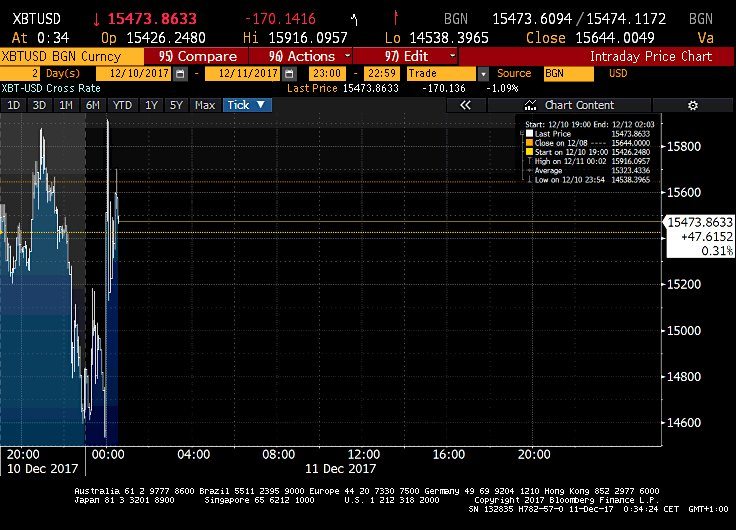Click the start date field 12/10/2017
Screen dimensions: 736x530
[133, 74]
